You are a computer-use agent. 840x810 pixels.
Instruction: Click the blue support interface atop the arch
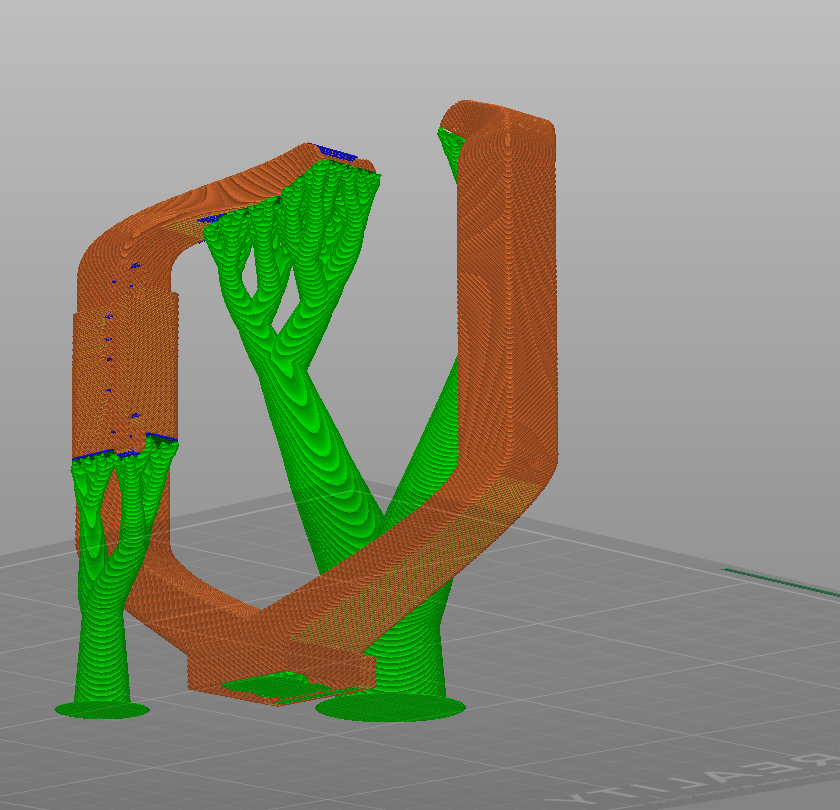click(x=337, y=153)
